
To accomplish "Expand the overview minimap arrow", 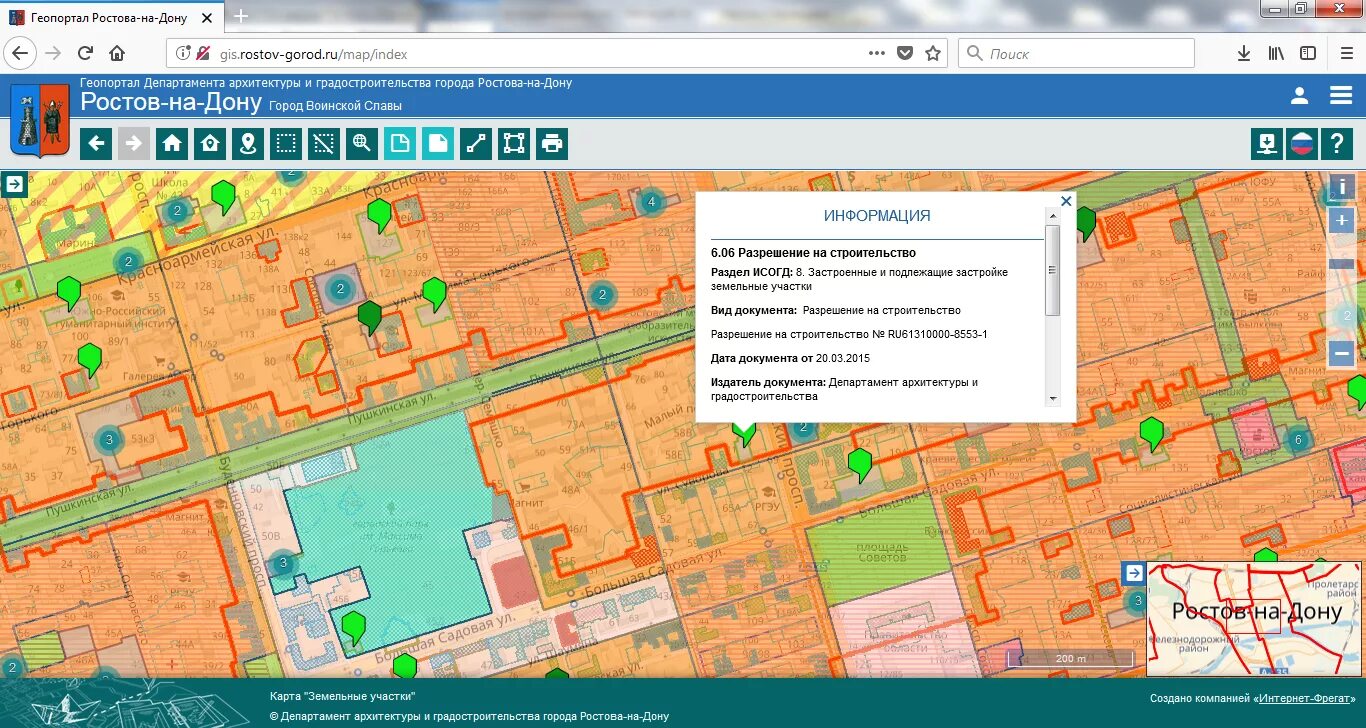I will [x=1134, y=573].
